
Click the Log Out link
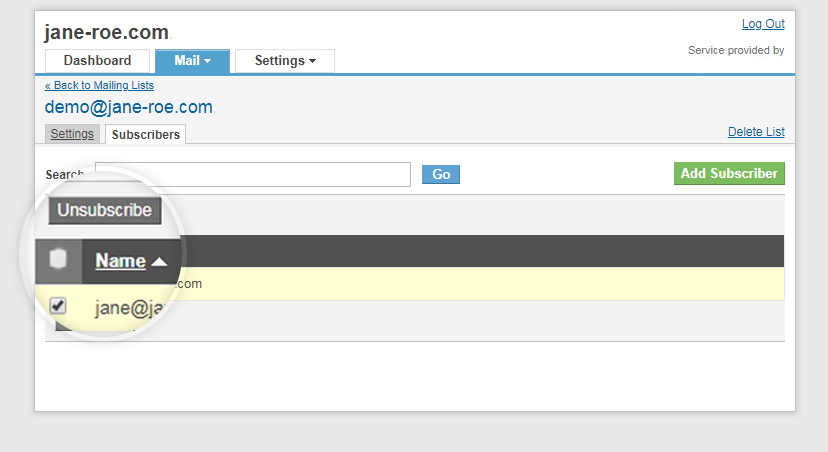pyautogui.click(x=763, y=24)
